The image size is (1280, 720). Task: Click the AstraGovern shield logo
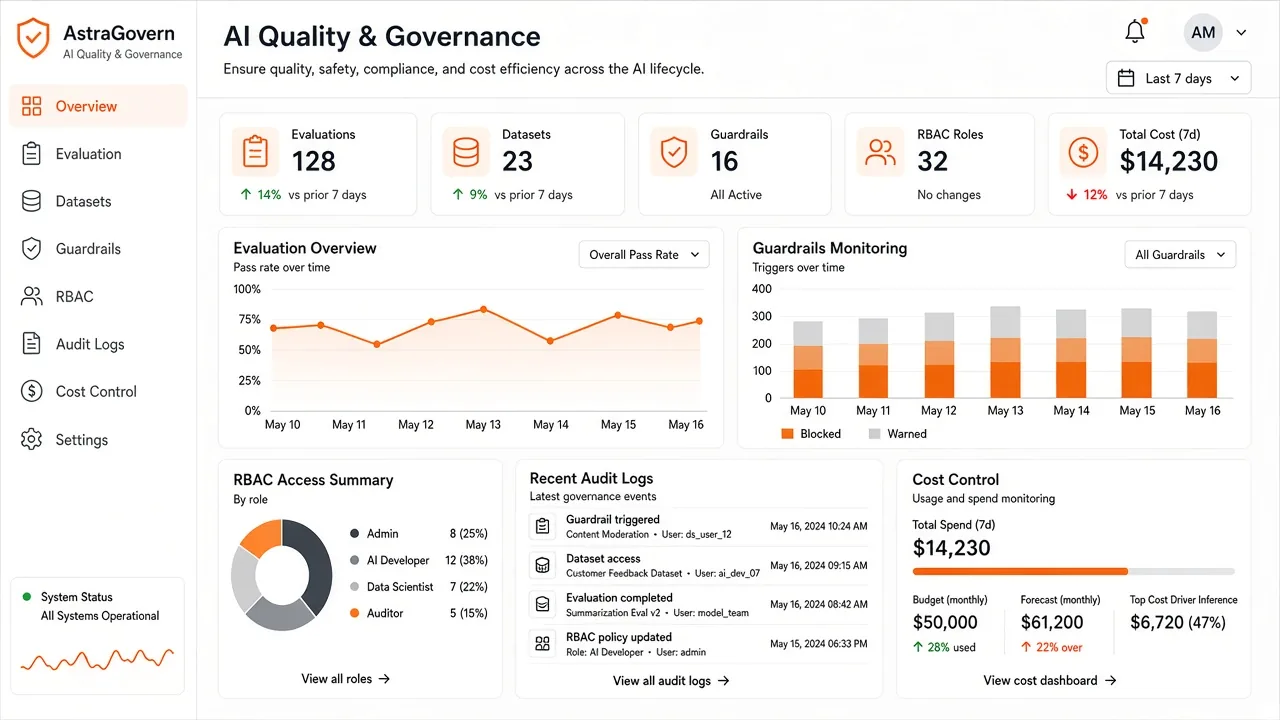click(33, 40)
